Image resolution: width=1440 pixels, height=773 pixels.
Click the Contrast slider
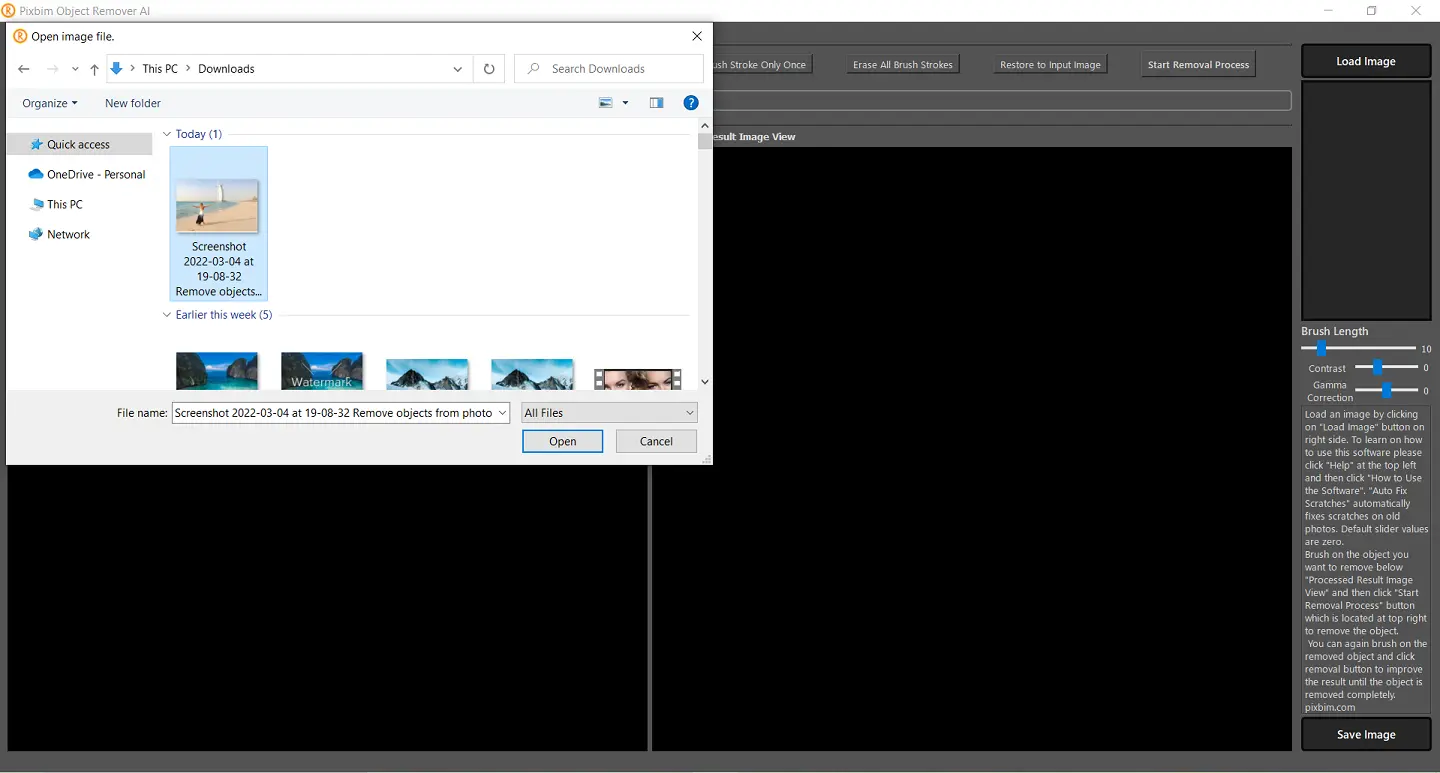(1387, 368)
